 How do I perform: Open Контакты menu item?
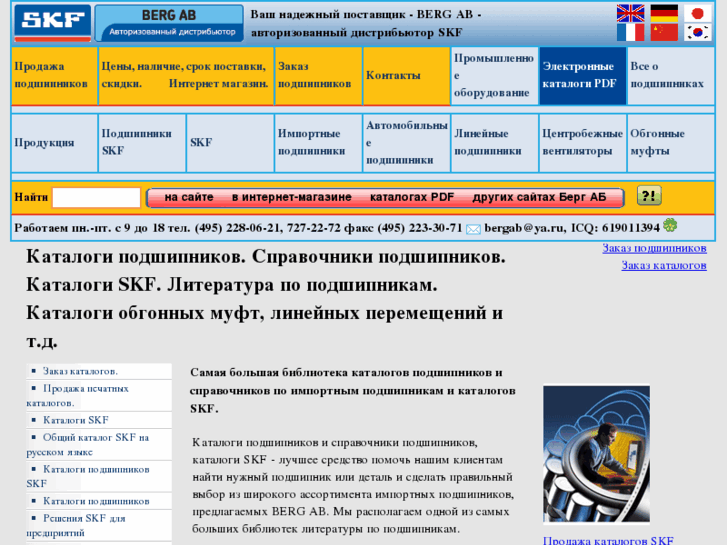tap(407, 76)
